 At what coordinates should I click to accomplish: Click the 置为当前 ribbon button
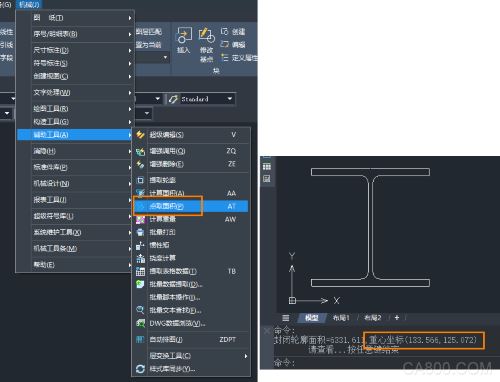(x=149, y=45)
